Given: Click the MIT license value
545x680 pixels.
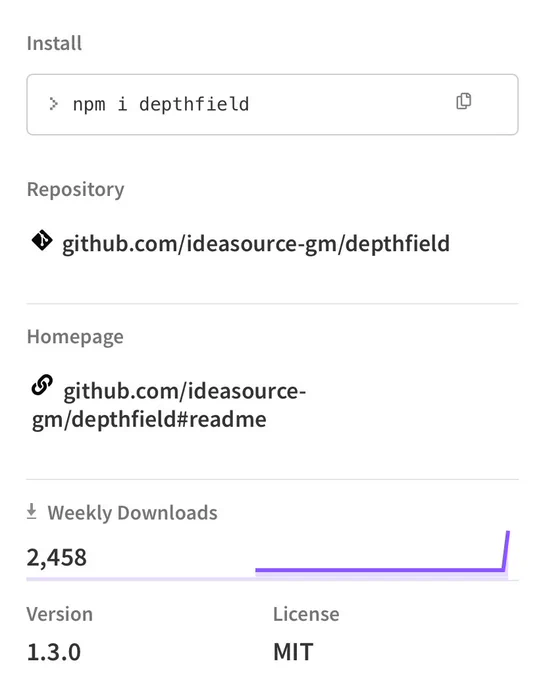Looking at the screenshot, I should click(x=293, y=652).
